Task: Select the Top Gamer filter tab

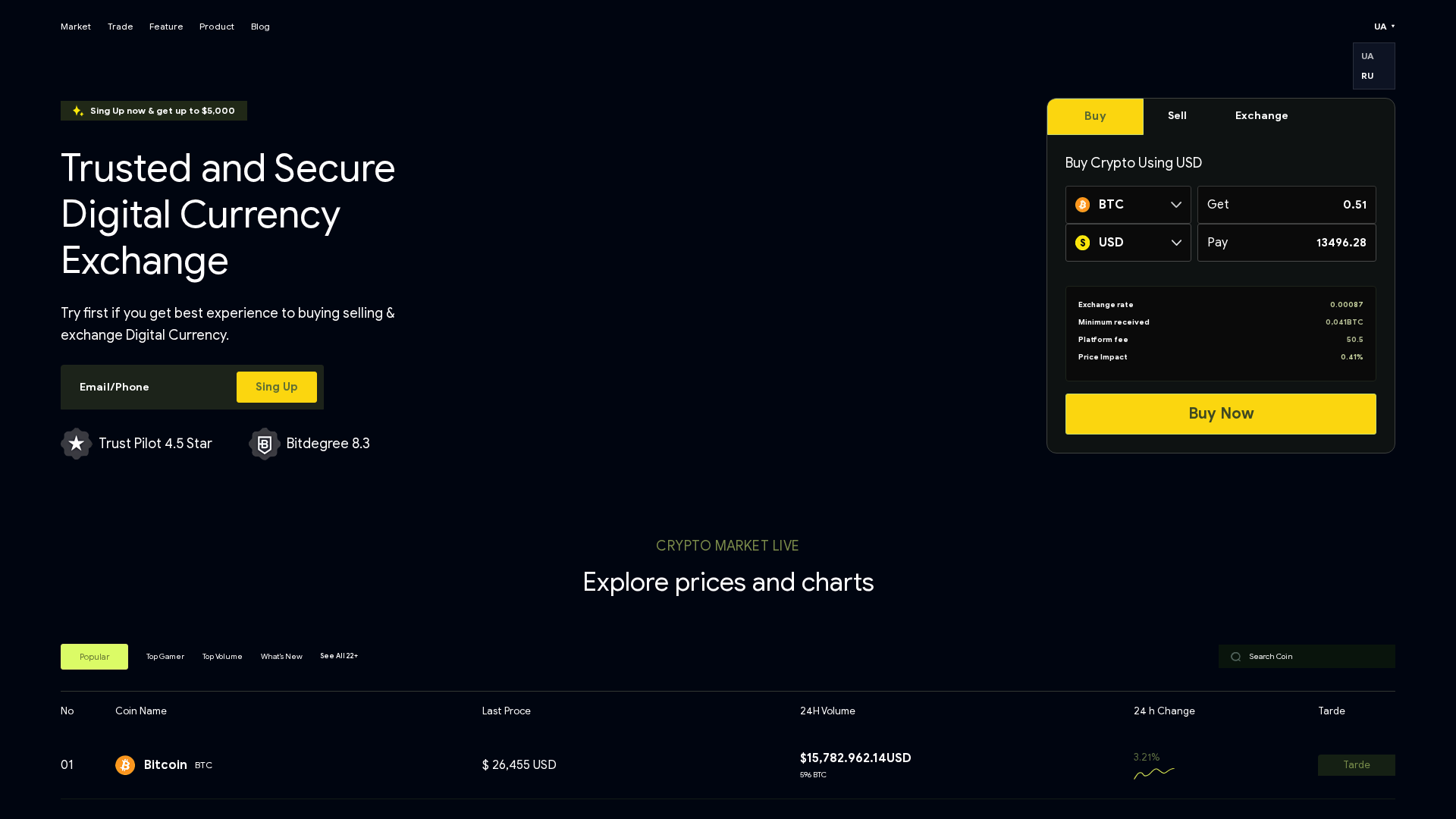Action: tap(165, 657)
